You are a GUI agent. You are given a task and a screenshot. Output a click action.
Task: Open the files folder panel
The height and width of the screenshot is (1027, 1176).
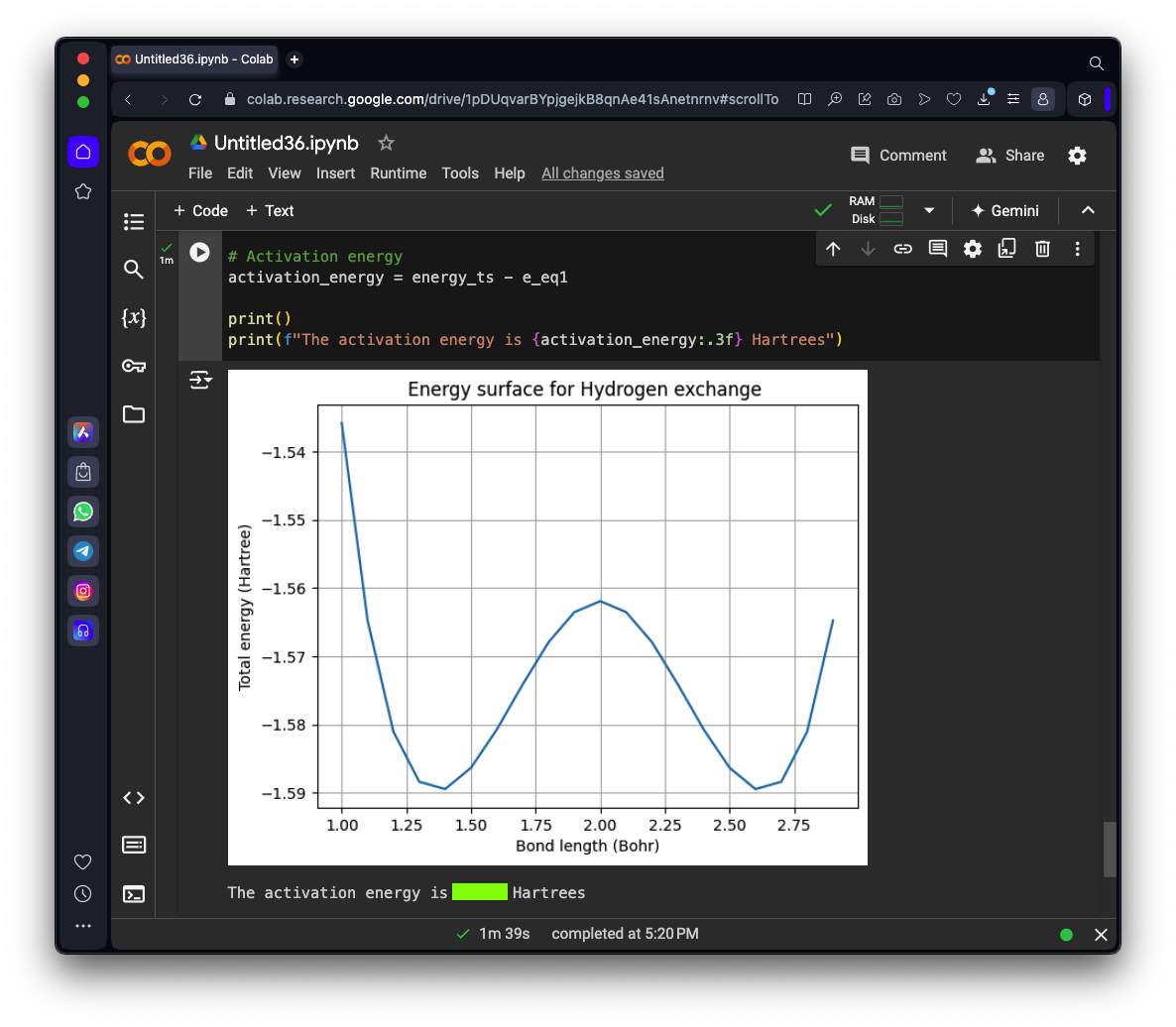pos(134,414)
